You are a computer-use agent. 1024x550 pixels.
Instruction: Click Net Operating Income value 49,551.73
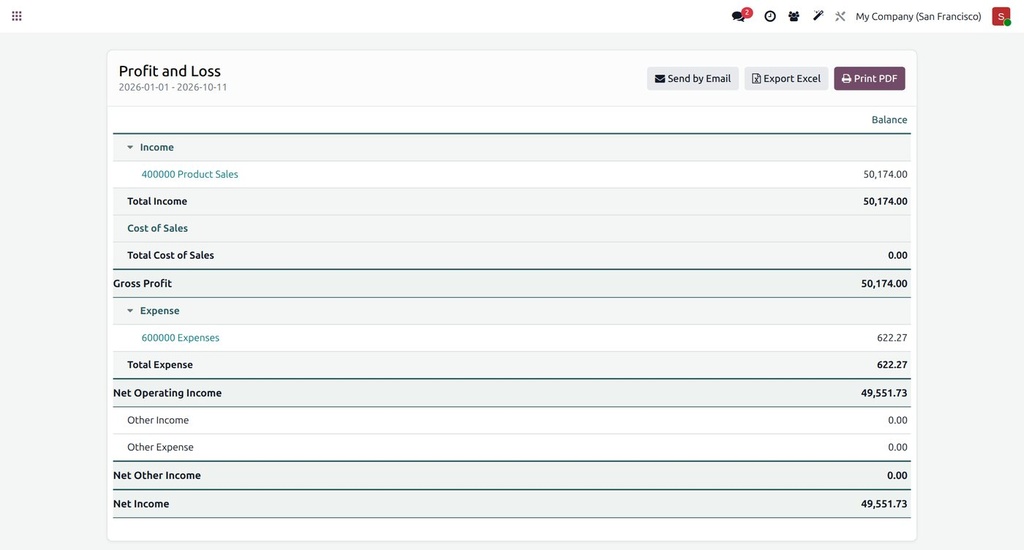tap(884, 393)
